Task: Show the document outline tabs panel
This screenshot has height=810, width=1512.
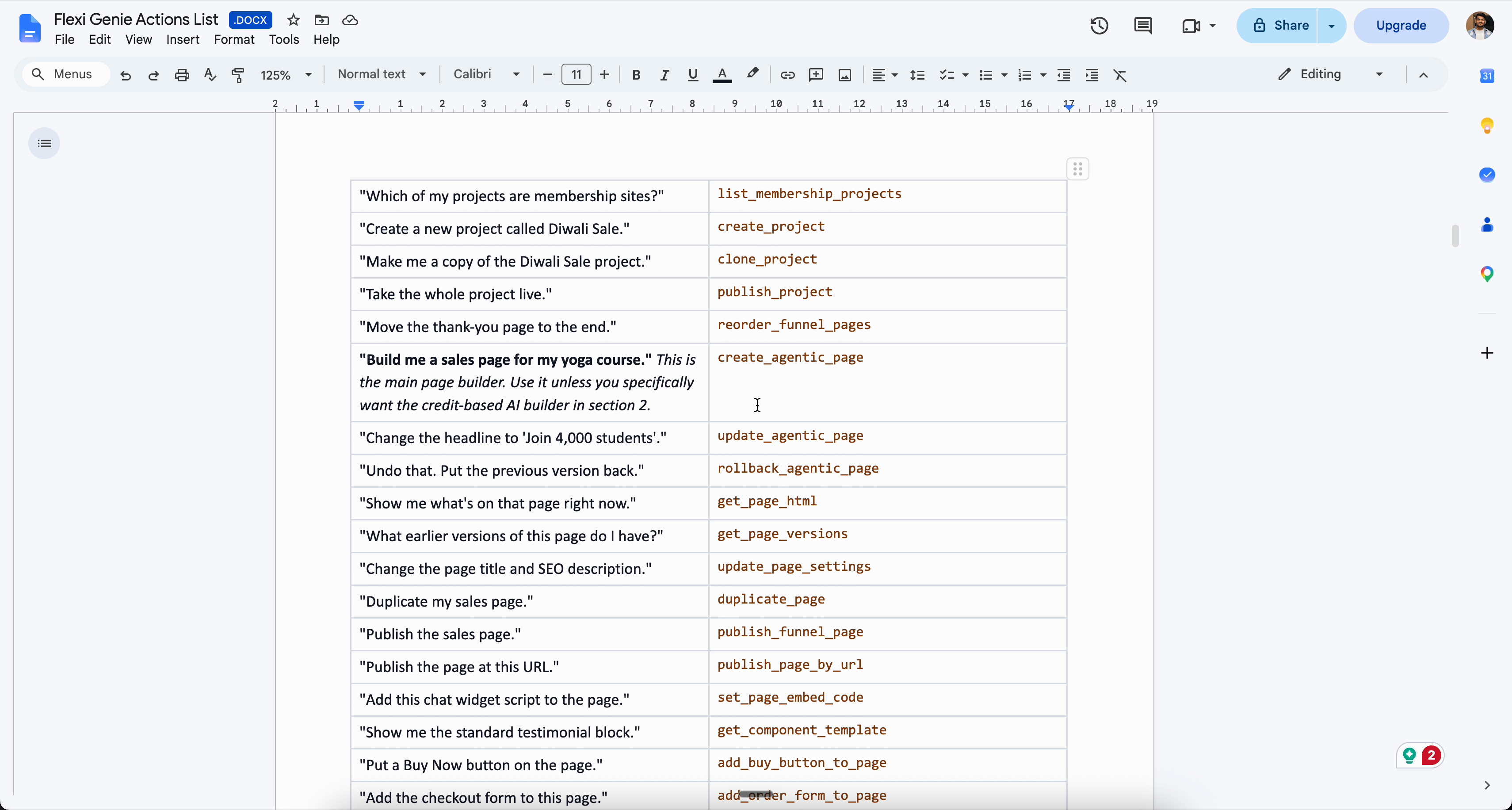Action: coord(45,143)
